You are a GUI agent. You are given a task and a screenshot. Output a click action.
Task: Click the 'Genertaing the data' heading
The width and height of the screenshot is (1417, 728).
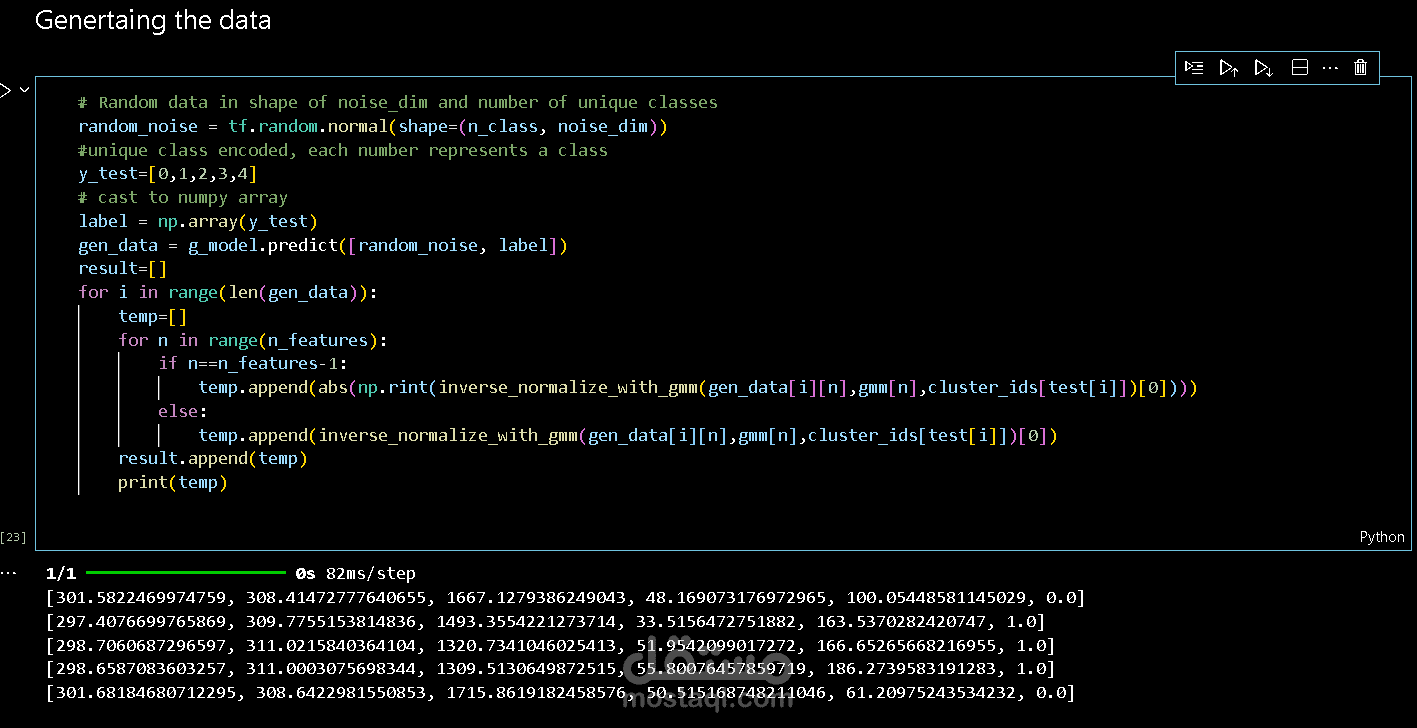(x=153, y=20)
